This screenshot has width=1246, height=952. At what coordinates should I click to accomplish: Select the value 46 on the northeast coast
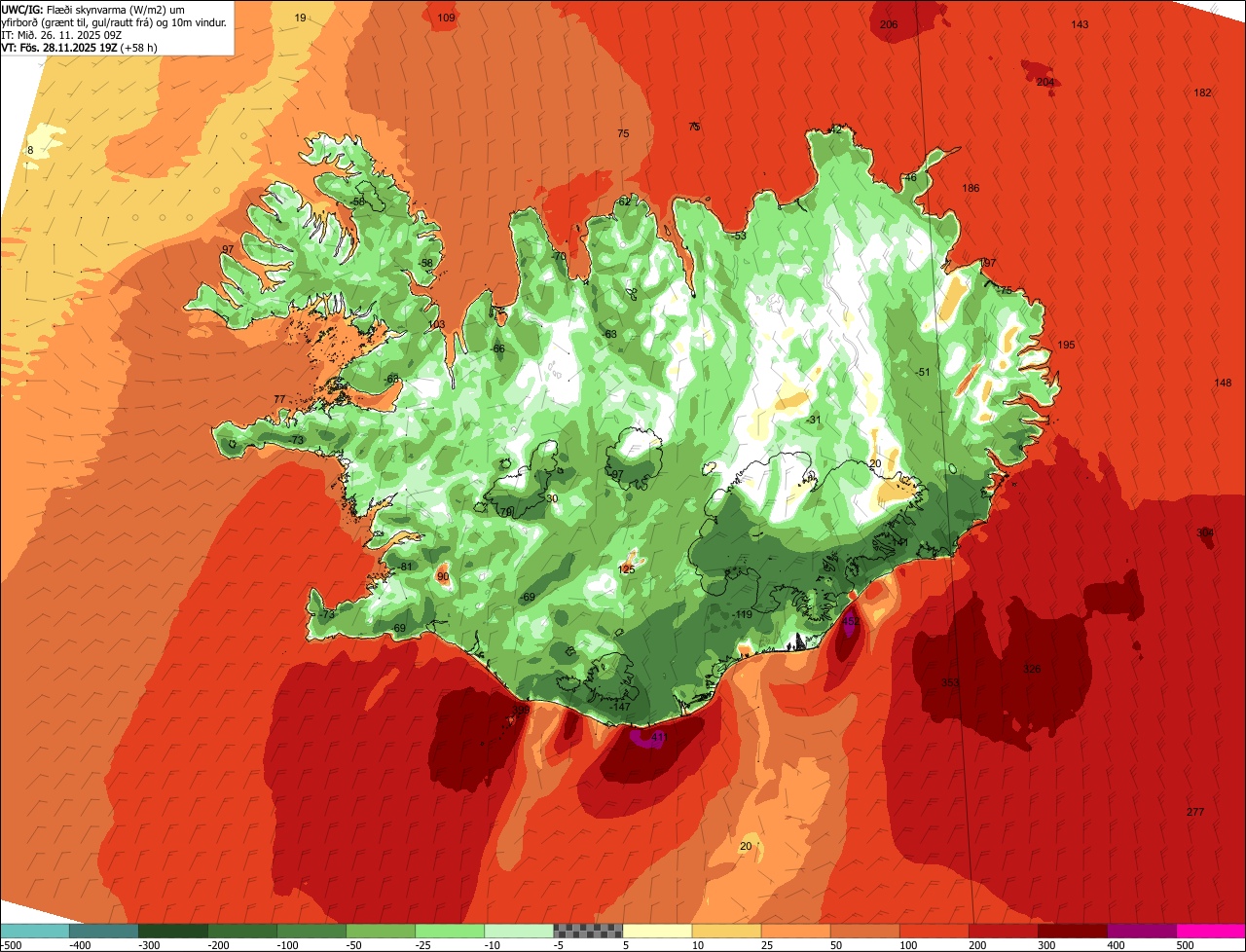[911, 177]
